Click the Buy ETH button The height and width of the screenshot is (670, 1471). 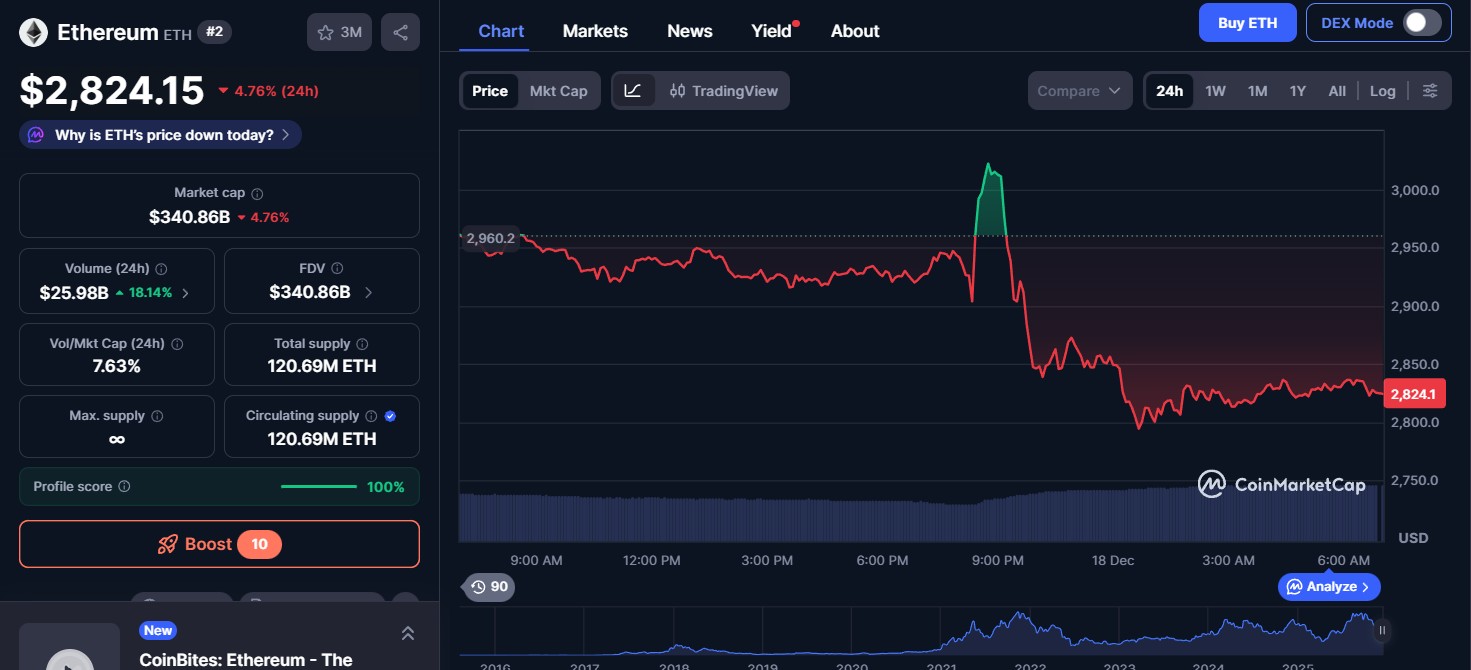tap(1247, 22)
